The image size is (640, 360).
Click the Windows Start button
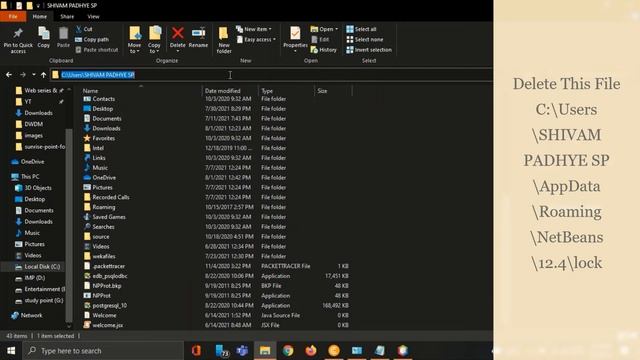[11, 351]
